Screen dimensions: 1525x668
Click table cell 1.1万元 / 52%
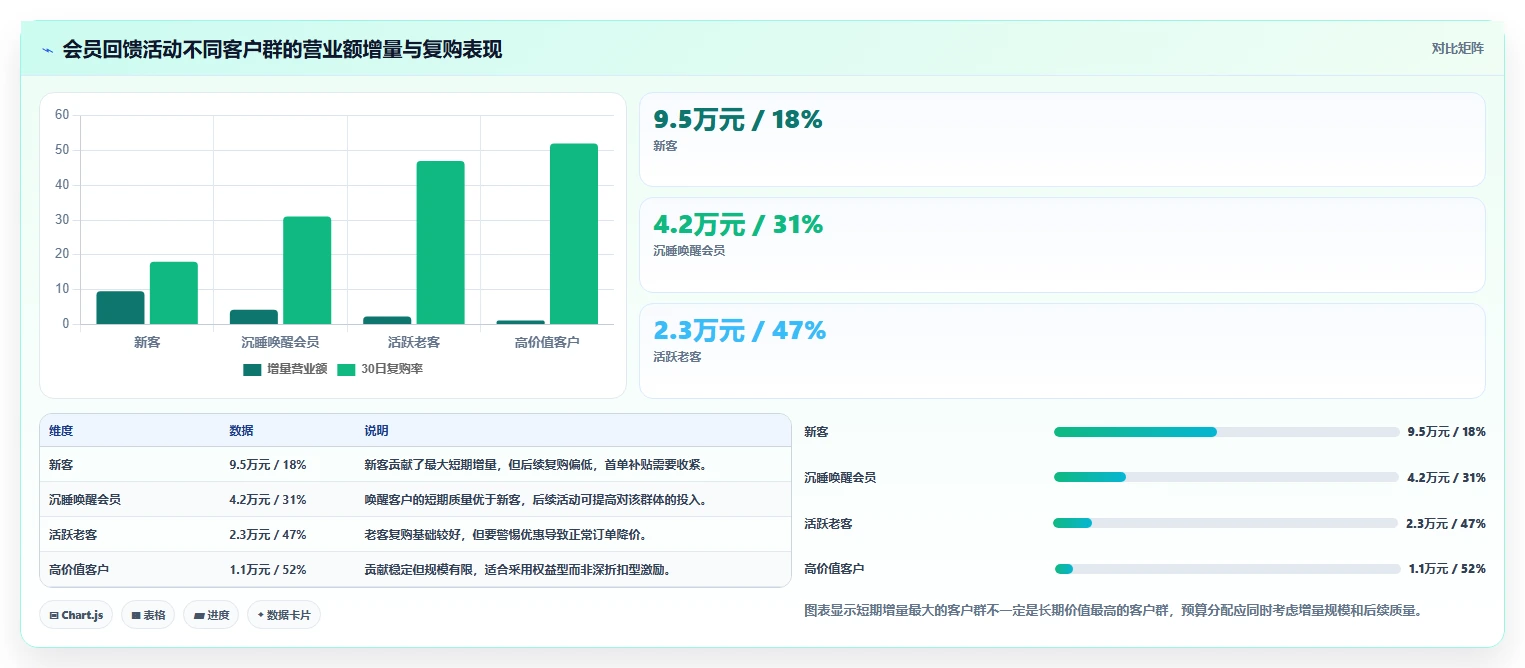coord(268,570)
